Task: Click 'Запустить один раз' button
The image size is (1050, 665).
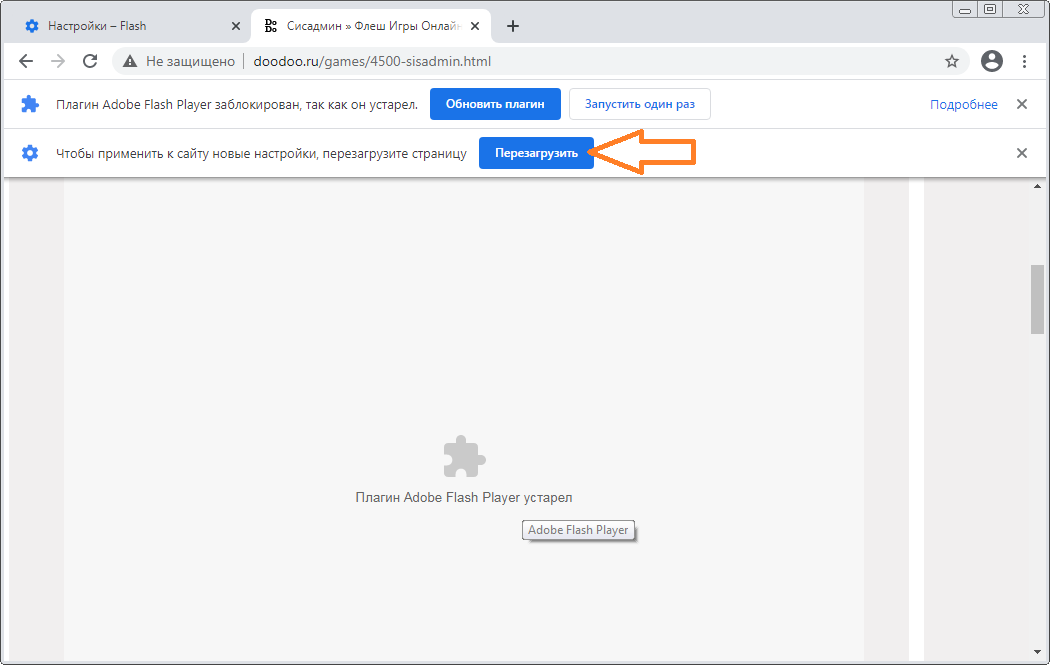Action: click(640, 104)
